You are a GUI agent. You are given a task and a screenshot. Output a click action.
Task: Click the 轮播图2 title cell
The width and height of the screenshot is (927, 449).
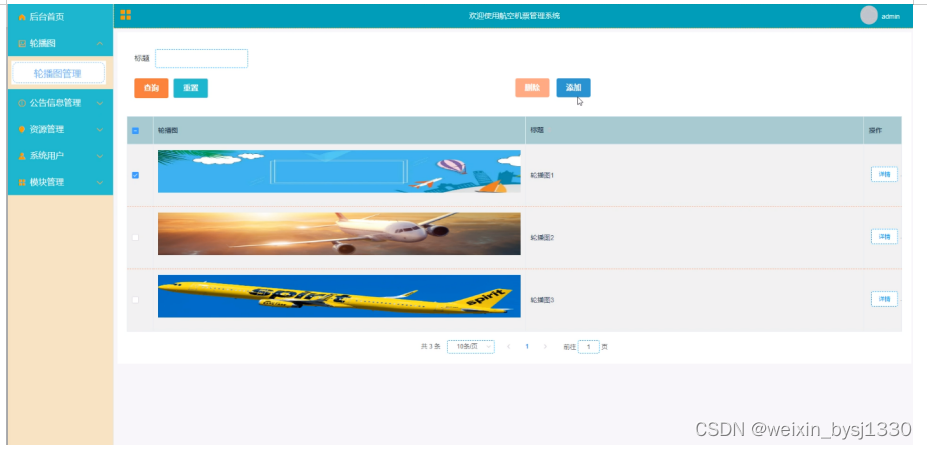[x=542, y=238]
